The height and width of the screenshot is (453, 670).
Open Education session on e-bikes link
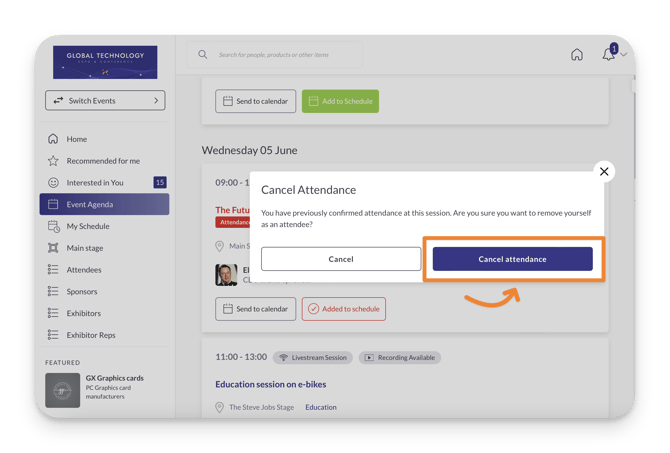coord(270,384)
